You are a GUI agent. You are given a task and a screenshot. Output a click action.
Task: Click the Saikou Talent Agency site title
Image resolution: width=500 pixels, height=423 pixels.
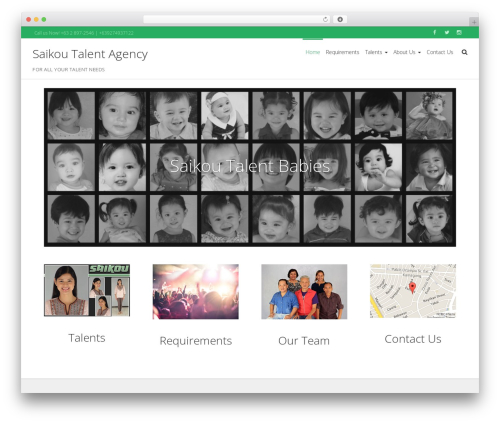click(x=90, y=54)
